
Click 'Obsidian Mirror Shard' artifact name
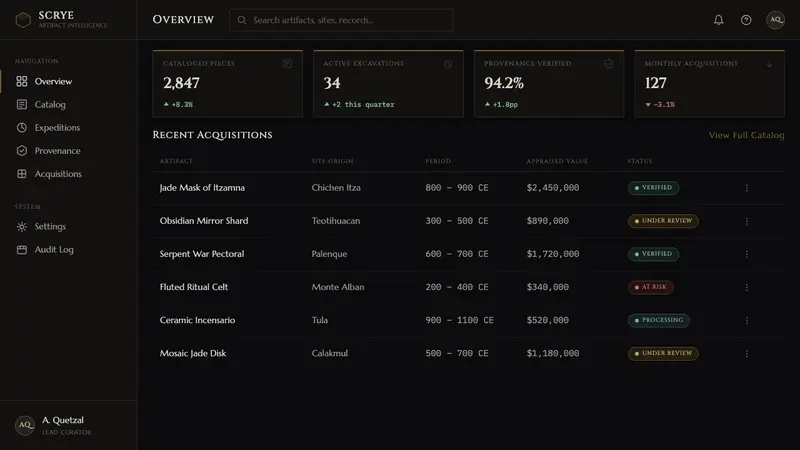pyautogui.click(x=204, y=221)
